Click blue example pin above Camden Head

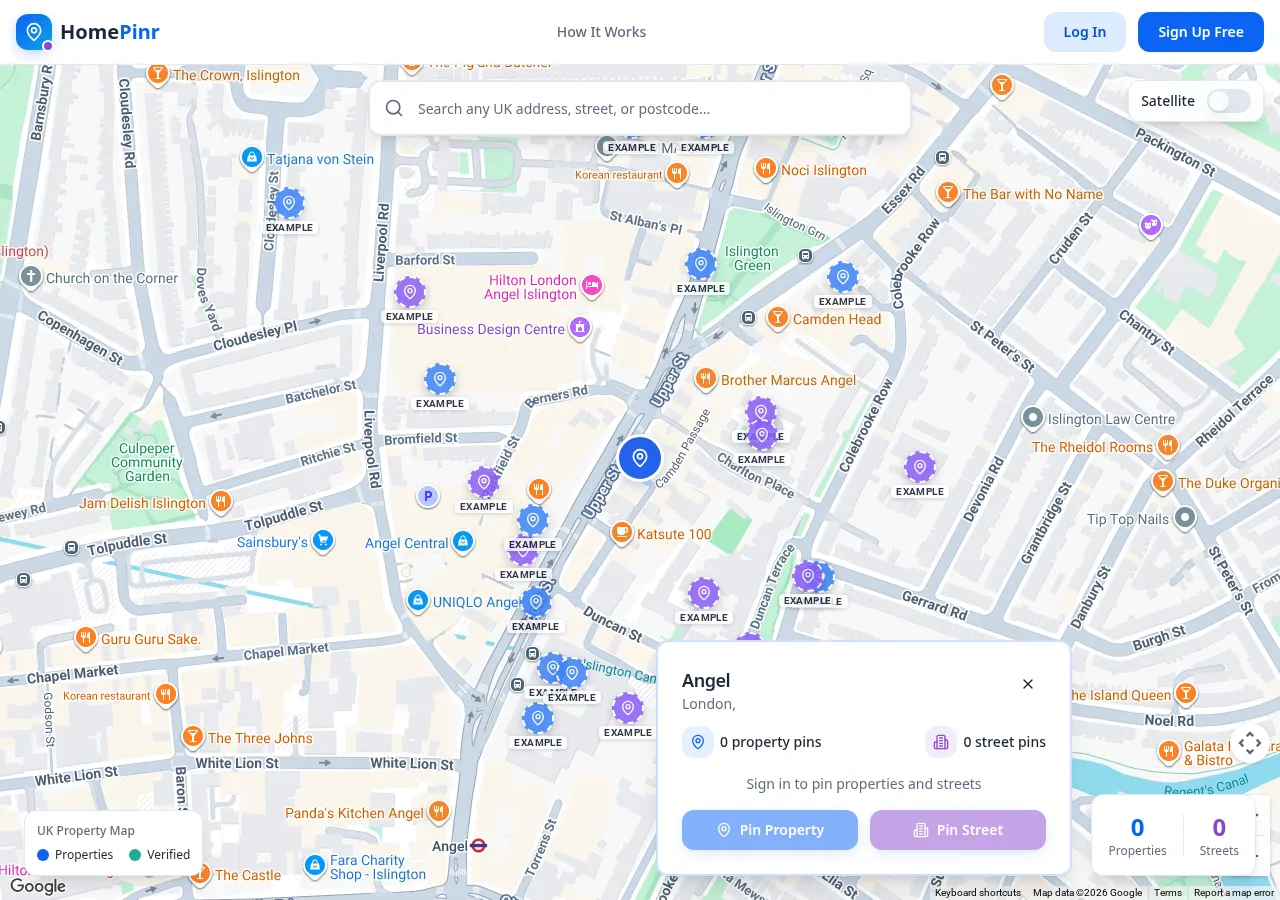[843, 278]
